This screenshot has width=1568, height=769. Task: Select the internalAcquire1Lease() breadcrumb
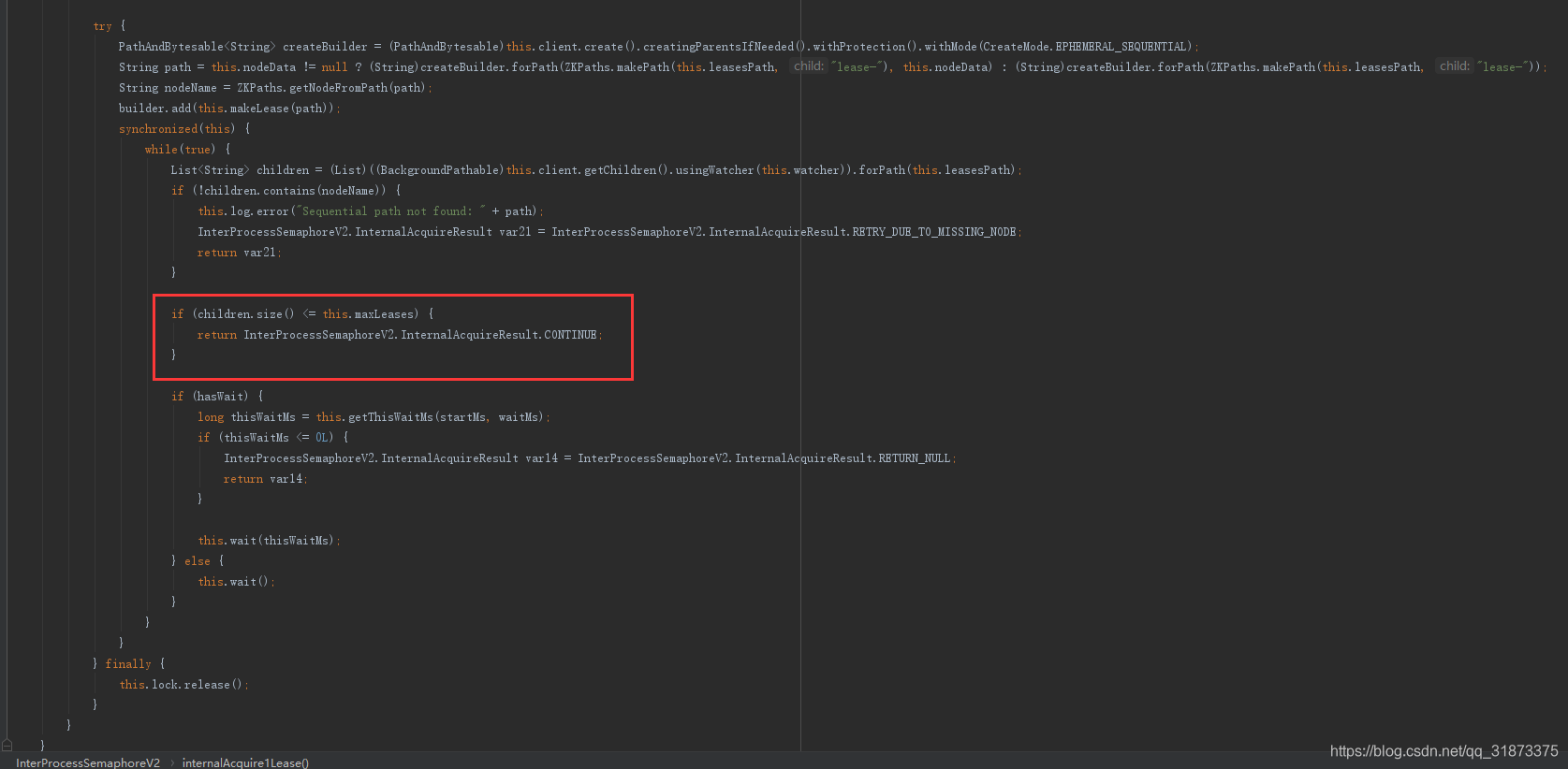[x=245, y=762]
